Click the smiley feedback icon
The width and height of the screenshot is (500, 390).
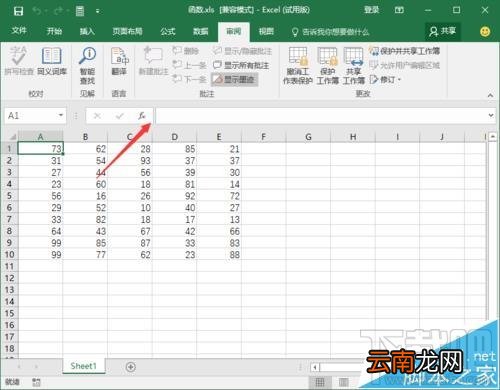pos(485,32)
